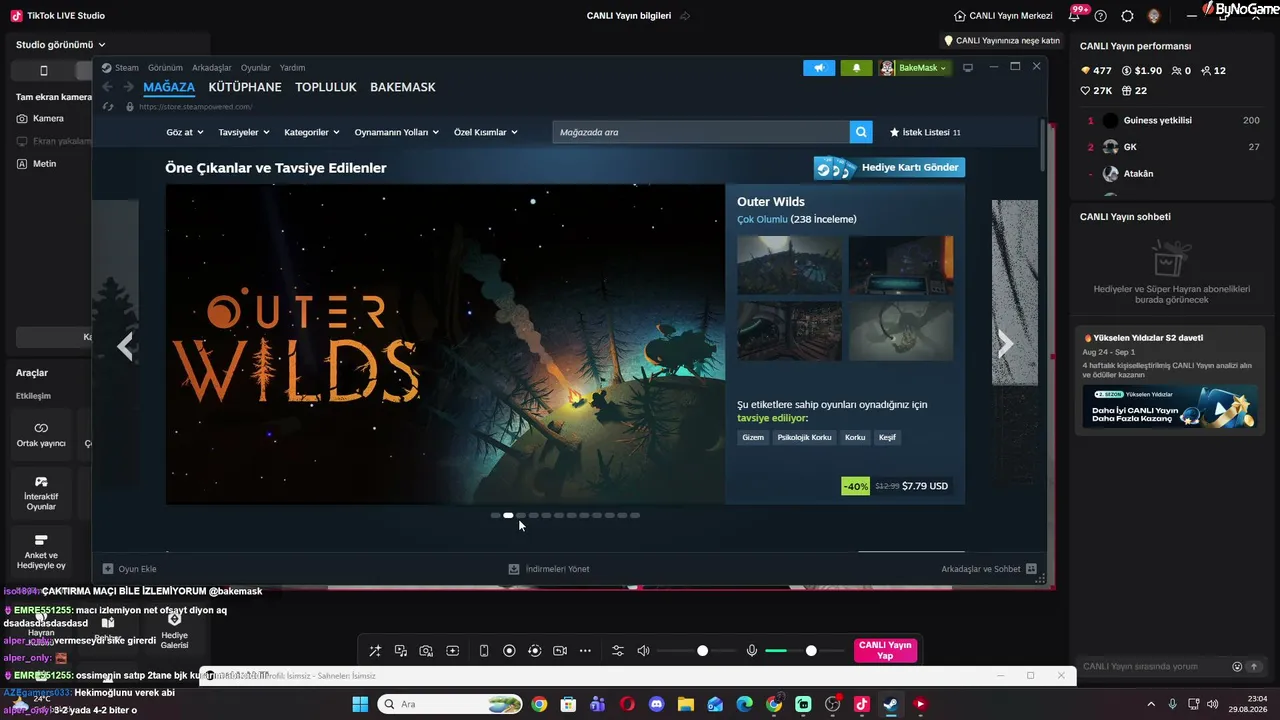Viewport: 1280px width, 720px height.
Task: Open Discord from the taskbar
Action: click(656, 704)
